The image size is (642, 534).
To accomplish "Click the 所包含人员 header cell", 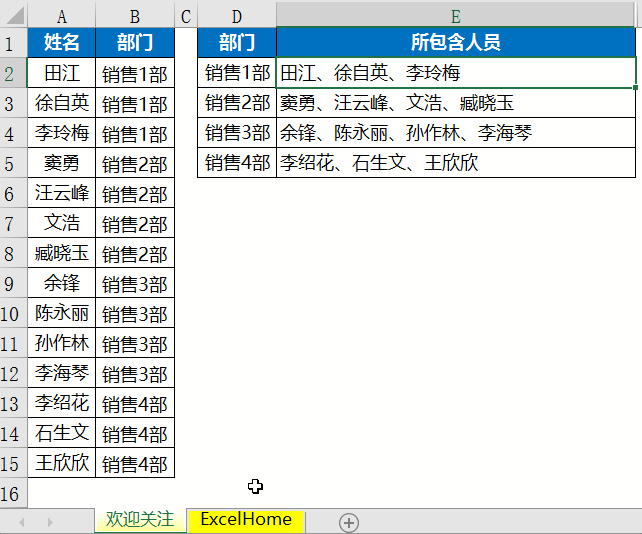I will pyautogui.click(x=456, y=43).
